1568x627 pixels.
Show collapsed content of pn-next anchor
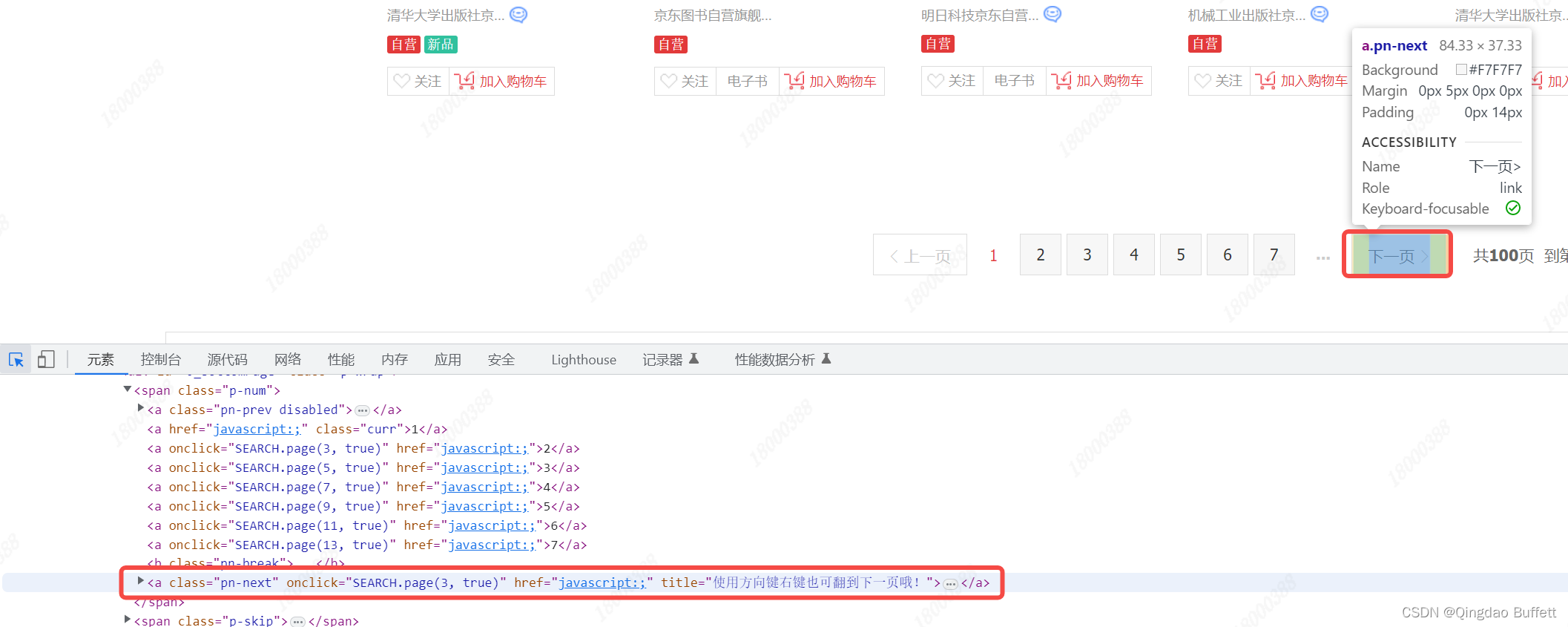[950, 584]
